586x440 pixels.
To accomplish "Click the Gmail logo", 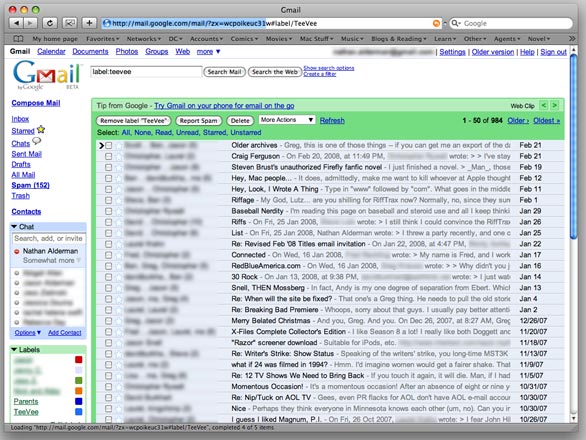I will tap(47, 75).
